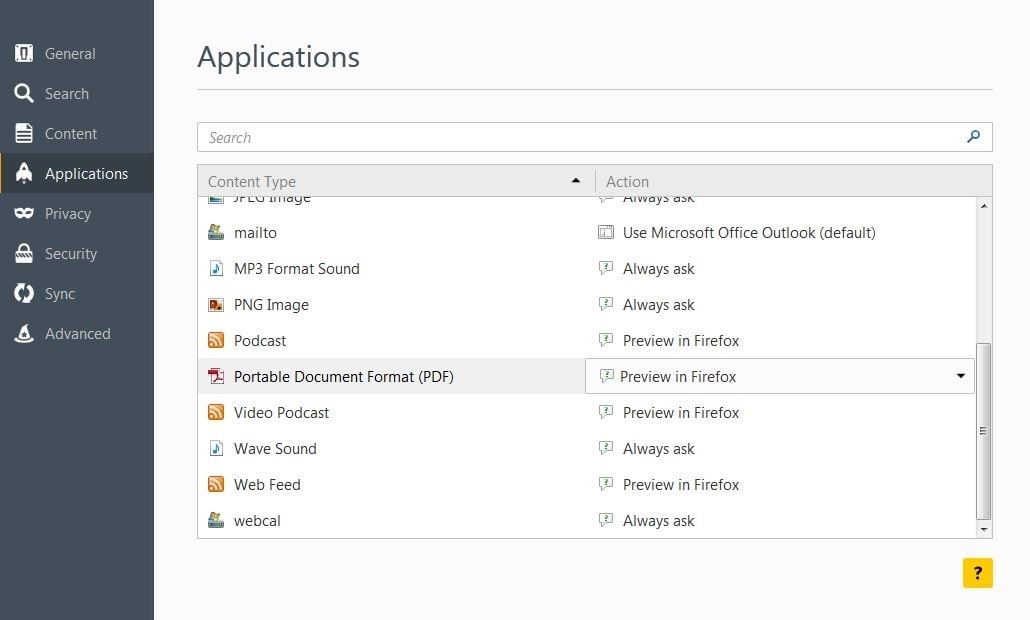This screenshot has height=620, width=1030.
Task: Click the Content Type column header
Action: pos(396,181)
